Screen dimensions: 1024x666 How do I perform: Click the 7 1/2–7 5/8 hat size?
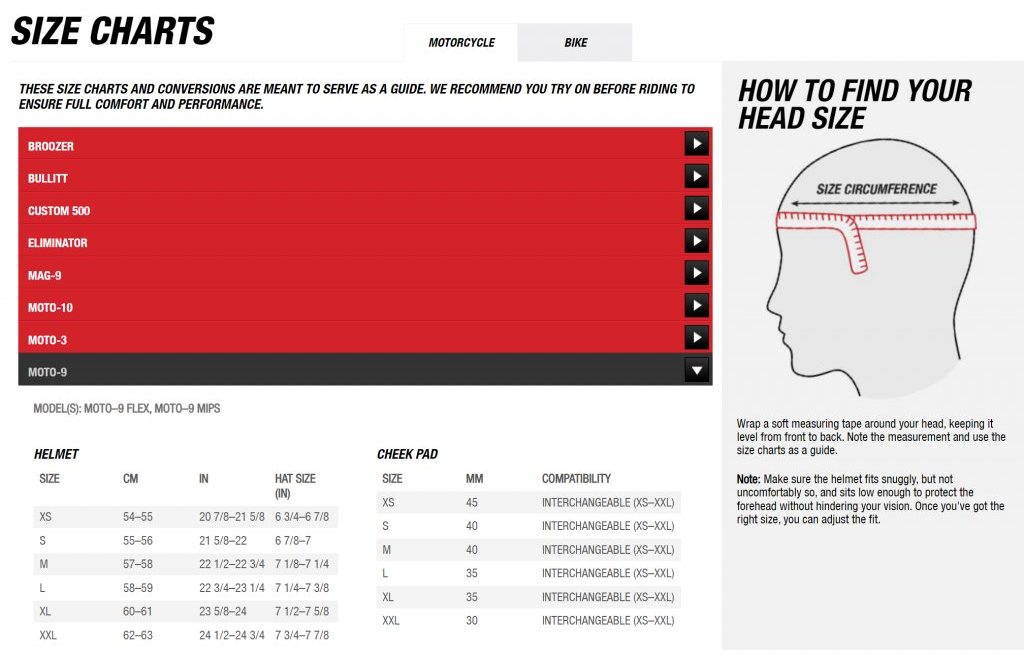[x=302, y=612]
